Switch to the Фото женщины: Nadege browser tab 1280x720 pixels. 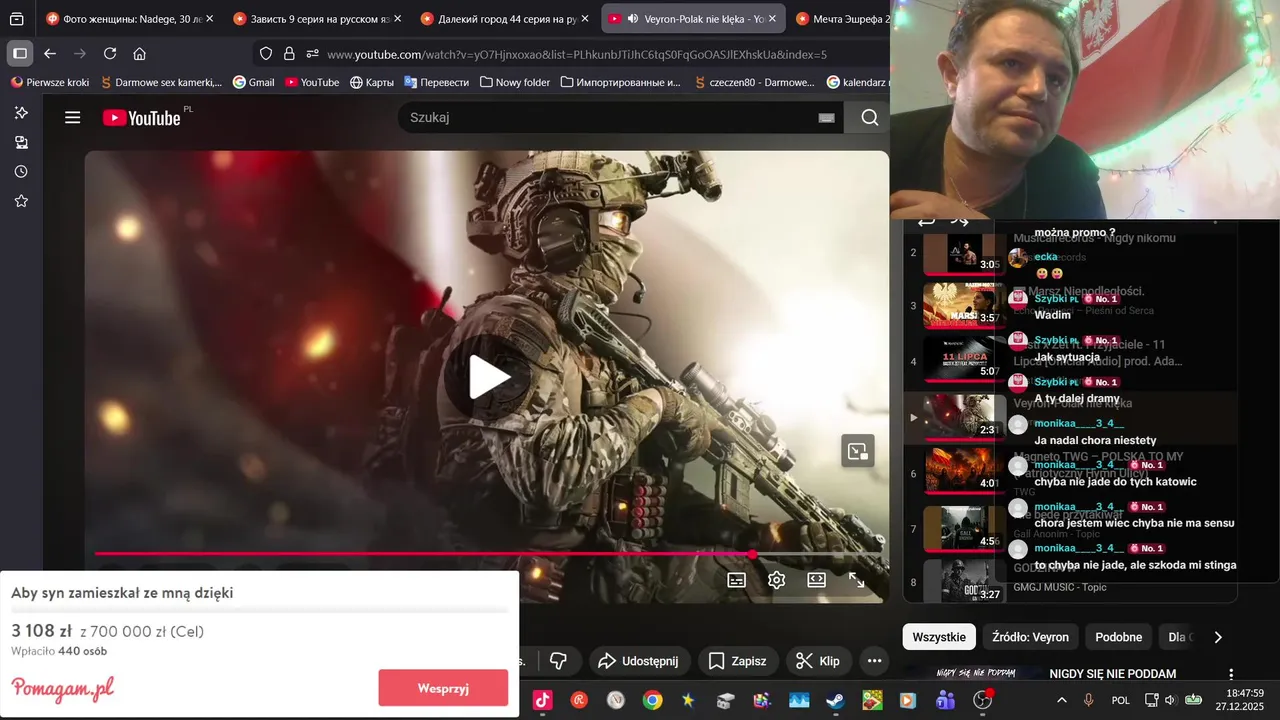click(130, 19)
